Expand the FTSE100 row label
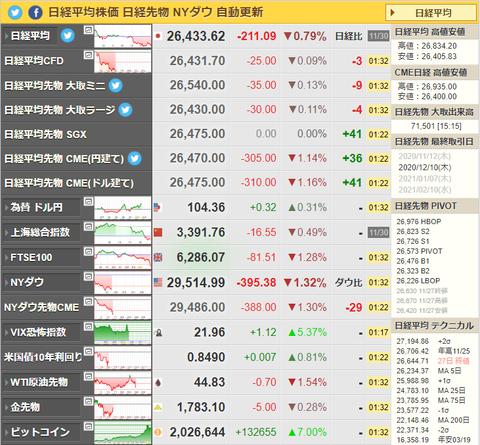 click(42, 257)
